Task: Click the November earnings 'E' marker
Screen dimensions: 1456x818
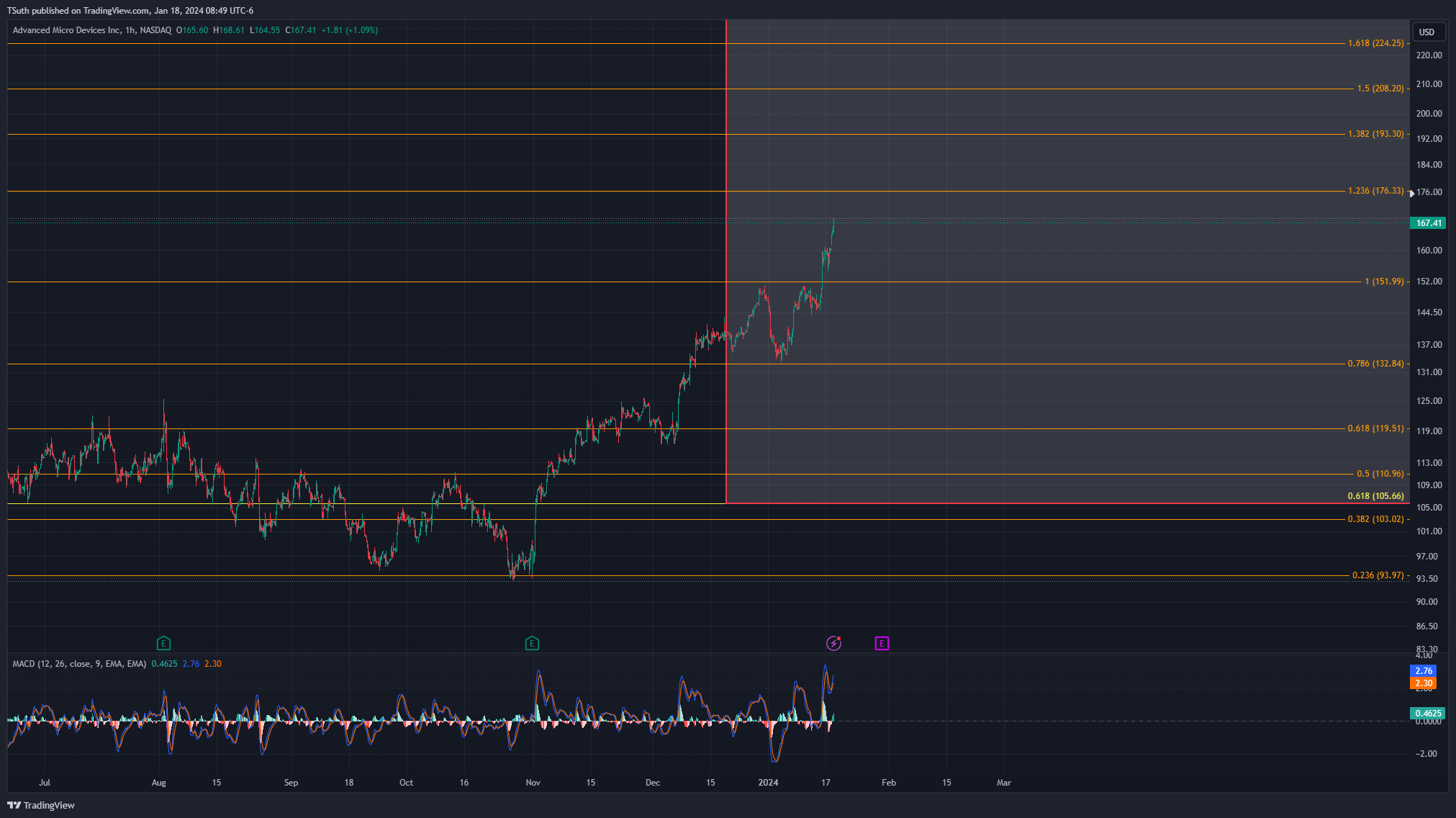Action: click(x=532, y=643)
